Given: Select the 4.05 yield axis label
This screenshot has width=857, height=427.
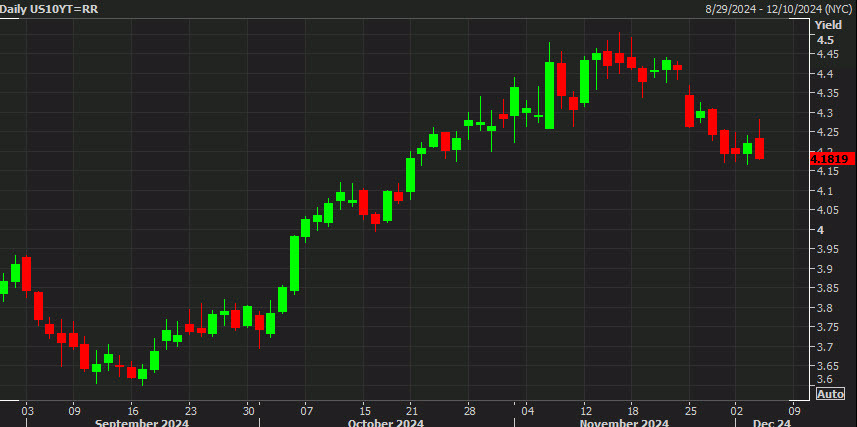Looking at the screenshot, I should tap(830, 210).
